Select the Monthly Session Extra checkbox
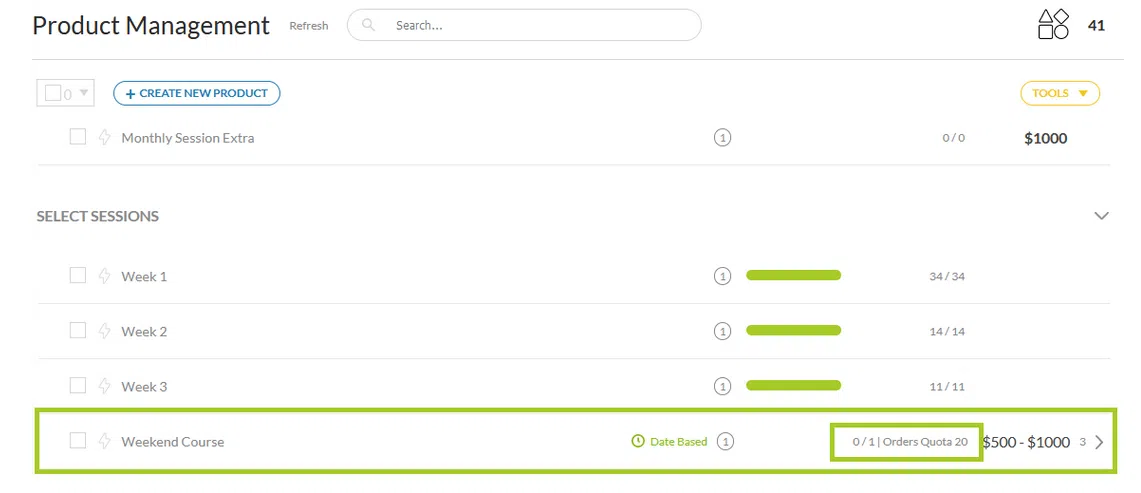The width and height of the screenshot is (1141, 493). (77, 137)
